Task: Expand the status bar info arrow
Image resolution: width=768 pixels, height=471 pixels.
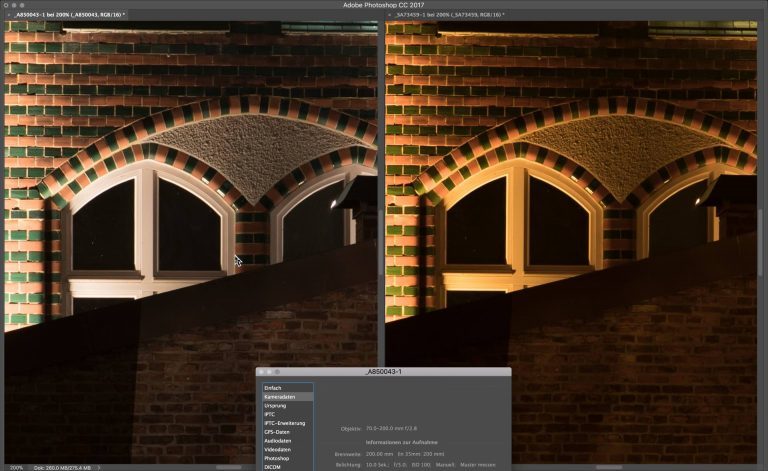Action: pos(98,468)
